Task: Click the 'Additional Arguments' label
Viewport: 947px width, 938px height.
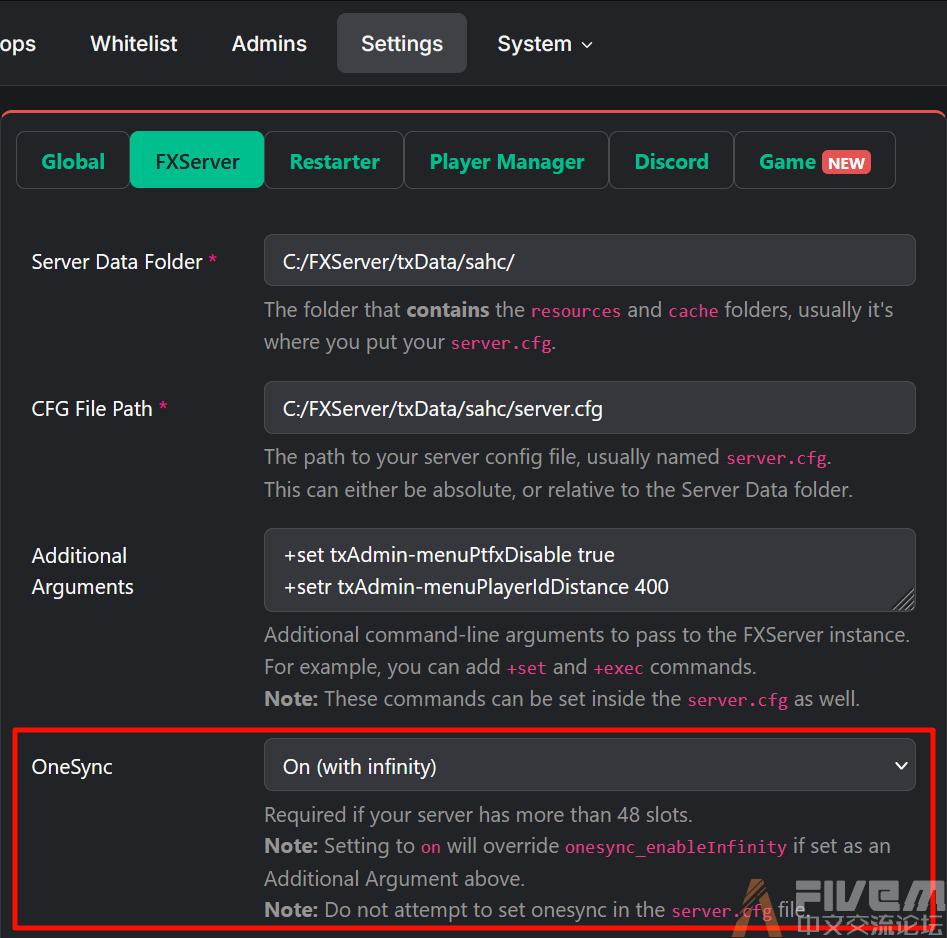Action: pos(83,571)
